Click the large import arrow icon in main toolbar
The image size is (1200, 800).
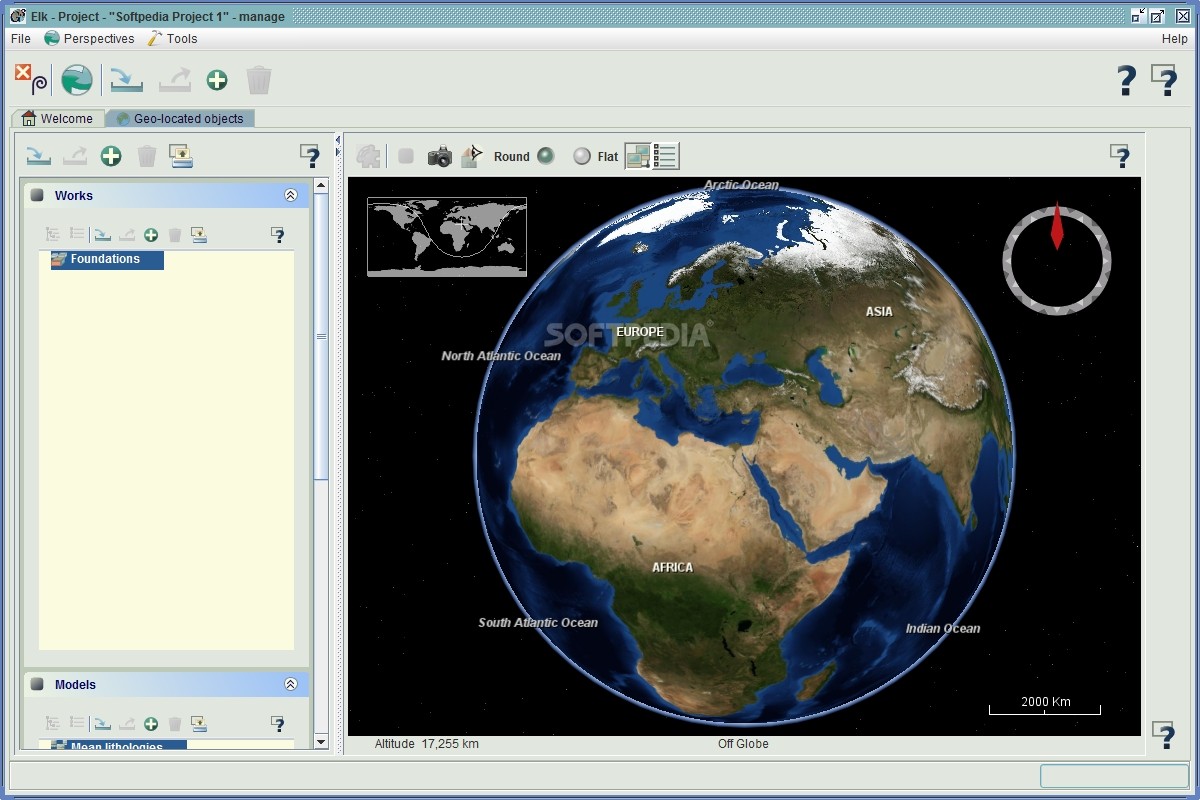pyautogui.click(x=127, y=80)
